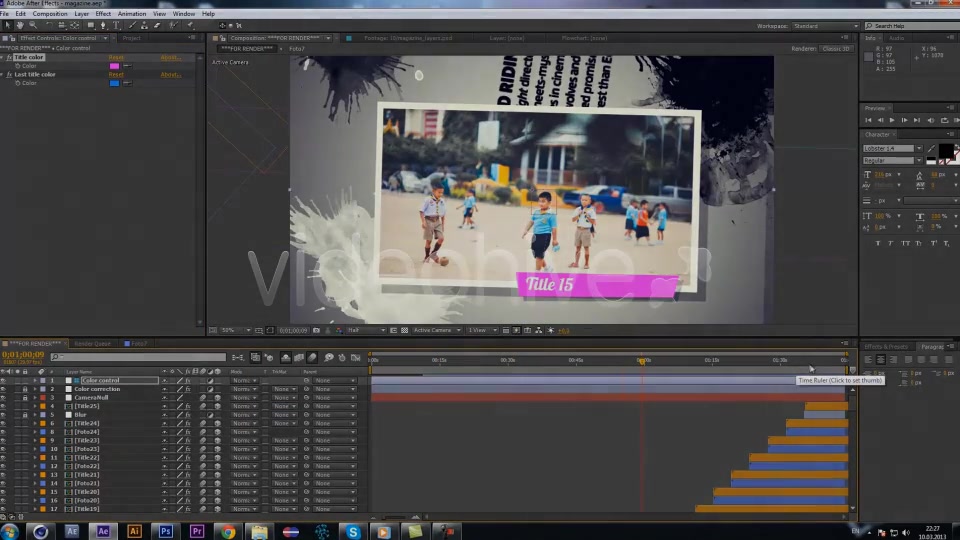960x540 pixels.
Task: Select the Pan Behind tool
Action: [75, 26]
